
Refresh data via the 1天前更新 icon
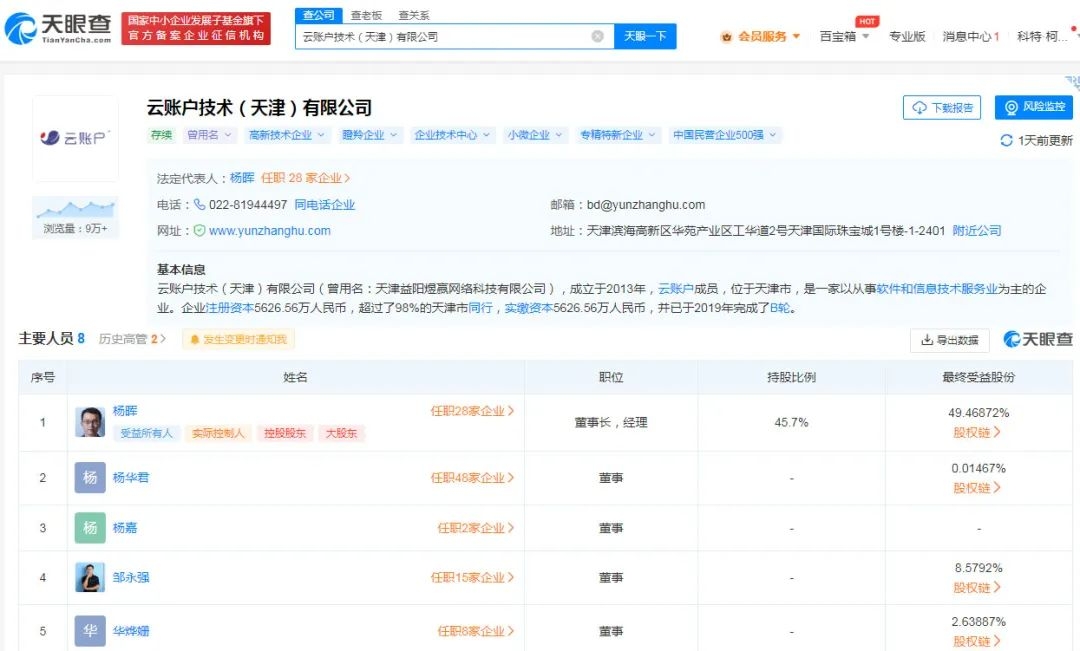[x=1006, y=141]
